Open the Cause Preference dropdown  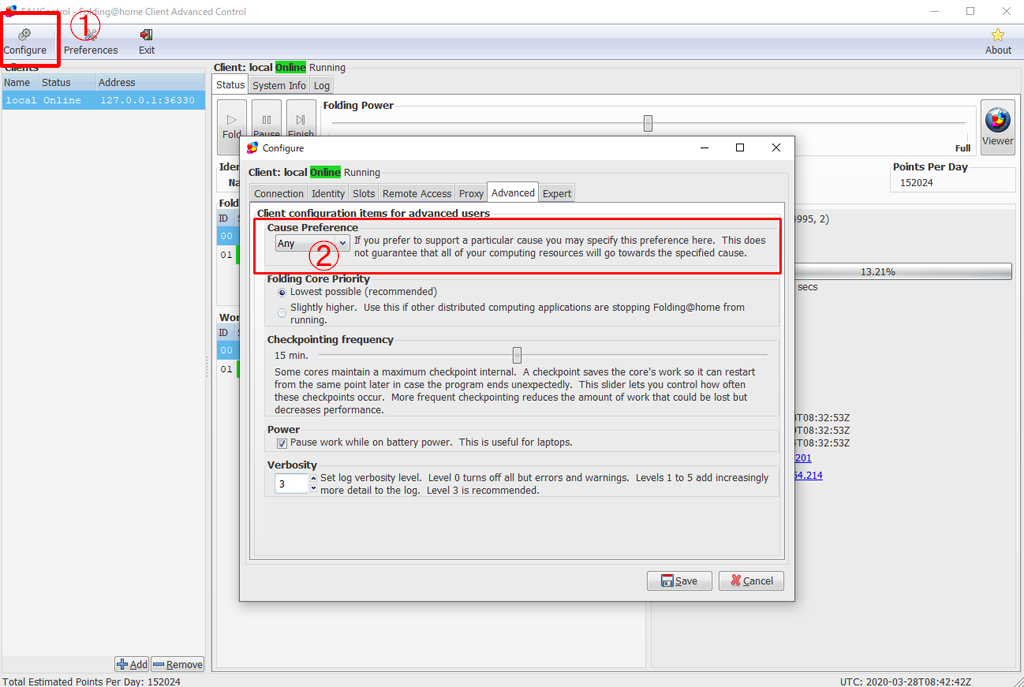coord(312,243)
